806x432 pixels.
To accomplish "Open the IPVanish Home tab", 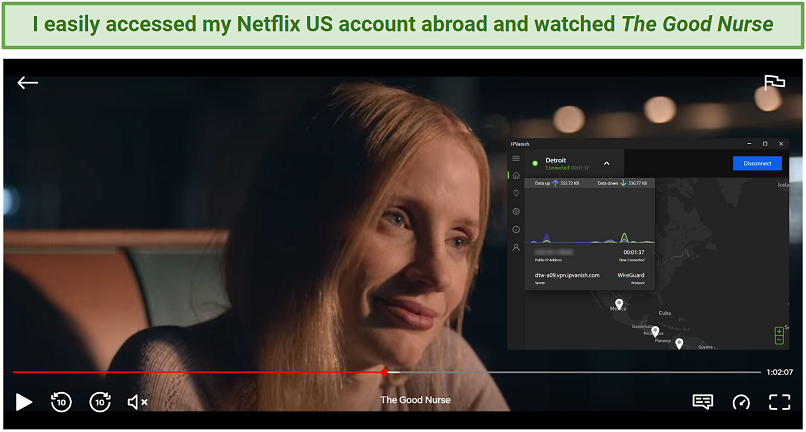I will [x=516, y=175].
